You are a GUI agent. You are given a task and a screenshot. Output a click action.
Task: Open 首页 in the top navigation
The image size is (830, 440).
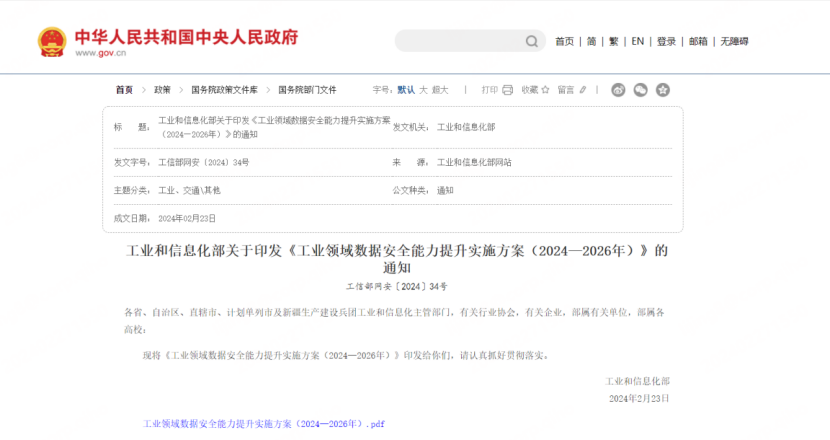pos(564,41)
